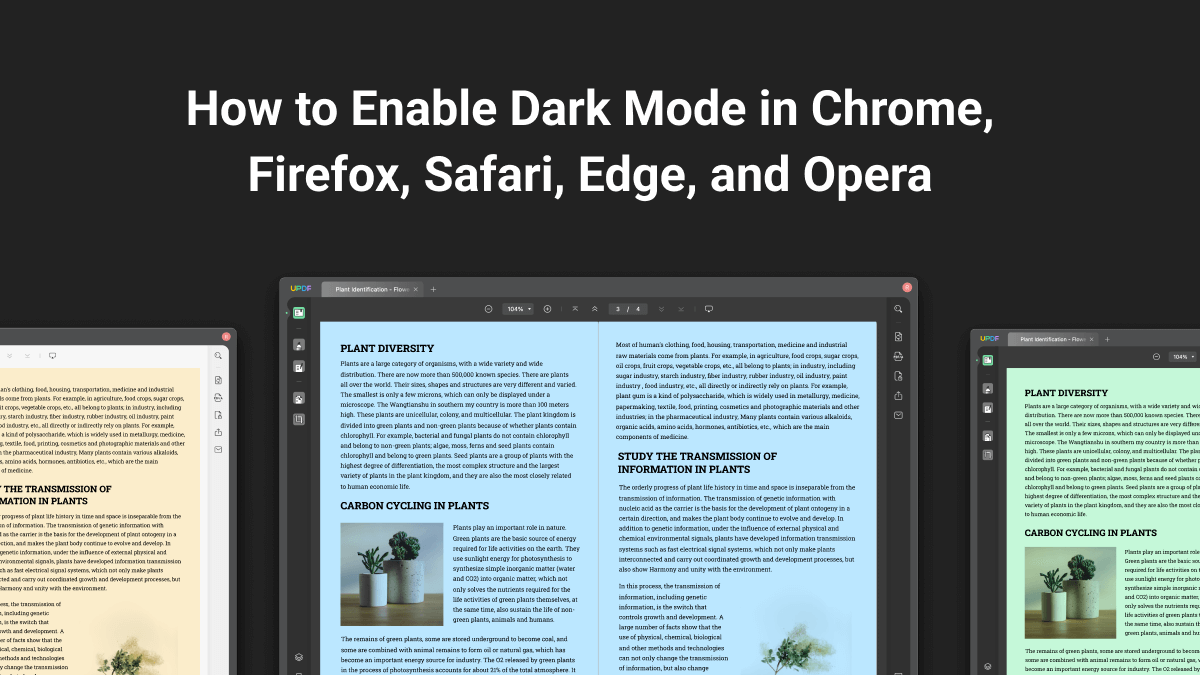
Task: Click the UPDF logo in the top-left corner
Action: (x=300, y=289)
